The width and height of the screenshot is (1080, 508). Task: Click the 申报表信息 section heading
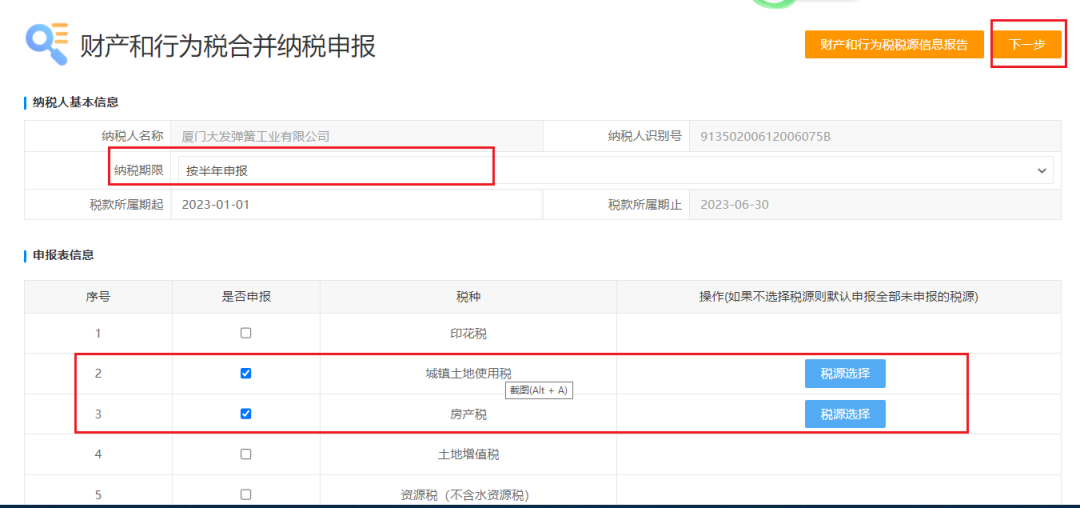pos(63,255)
